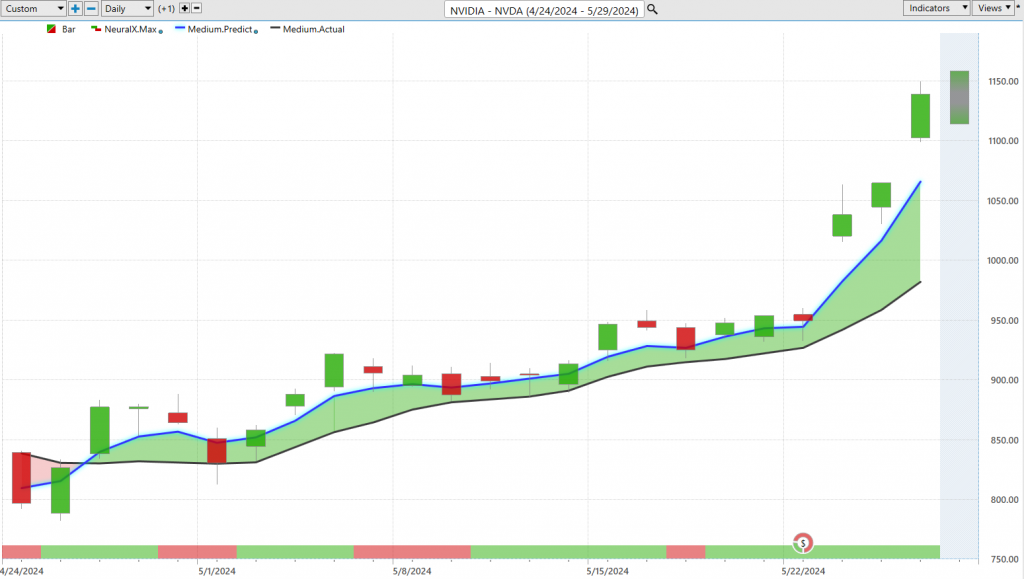Open the Indicators dropdown
The image size is (1024, 579).
(936, 8)
